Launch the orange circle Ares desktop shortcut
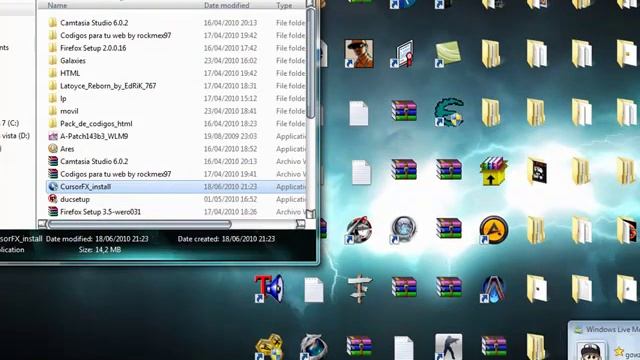This screenshot has height=360, width=640. pos(493,230)
